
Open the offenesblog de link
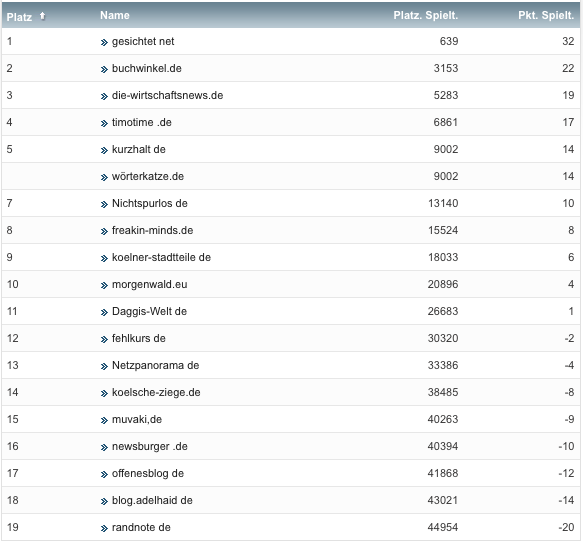coord(148,474)
